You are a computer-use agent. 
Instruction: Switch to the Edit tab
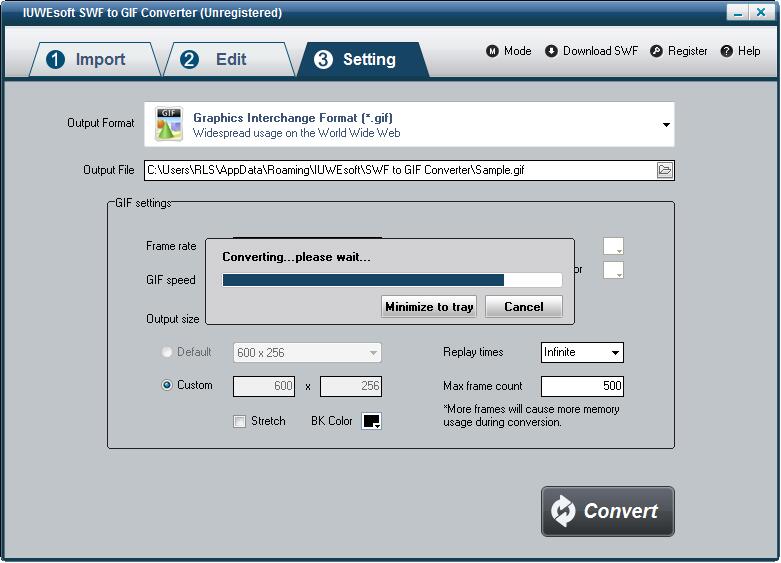point(230,59)
